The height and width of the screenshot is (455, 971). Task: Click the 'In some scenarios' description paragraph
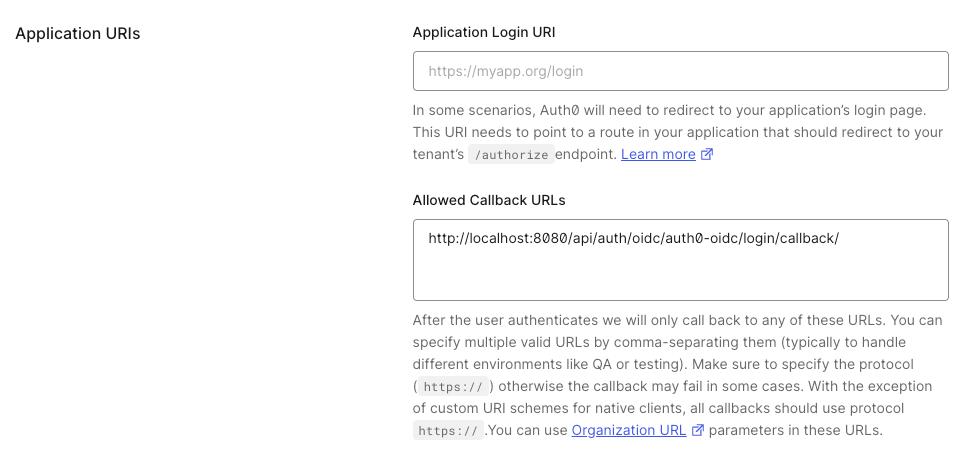669,110
